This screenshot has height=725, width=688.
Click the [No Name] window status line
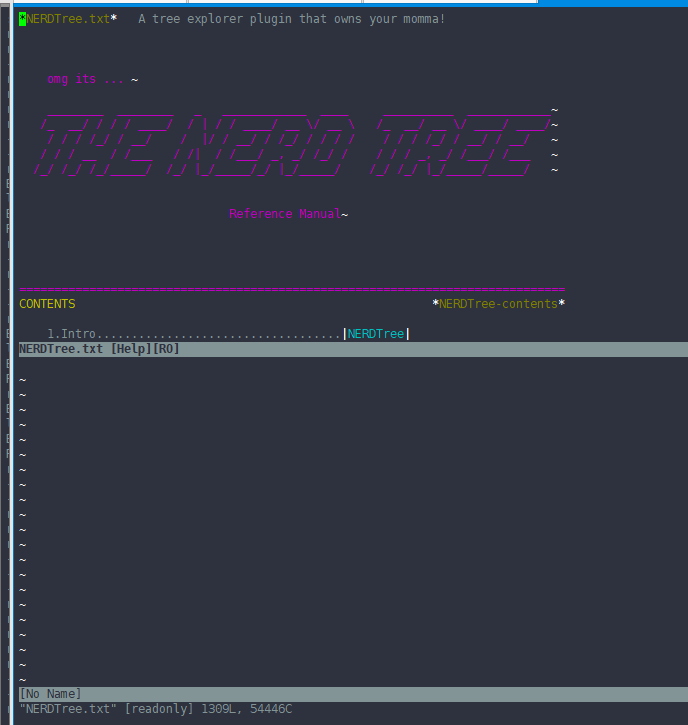353,694
